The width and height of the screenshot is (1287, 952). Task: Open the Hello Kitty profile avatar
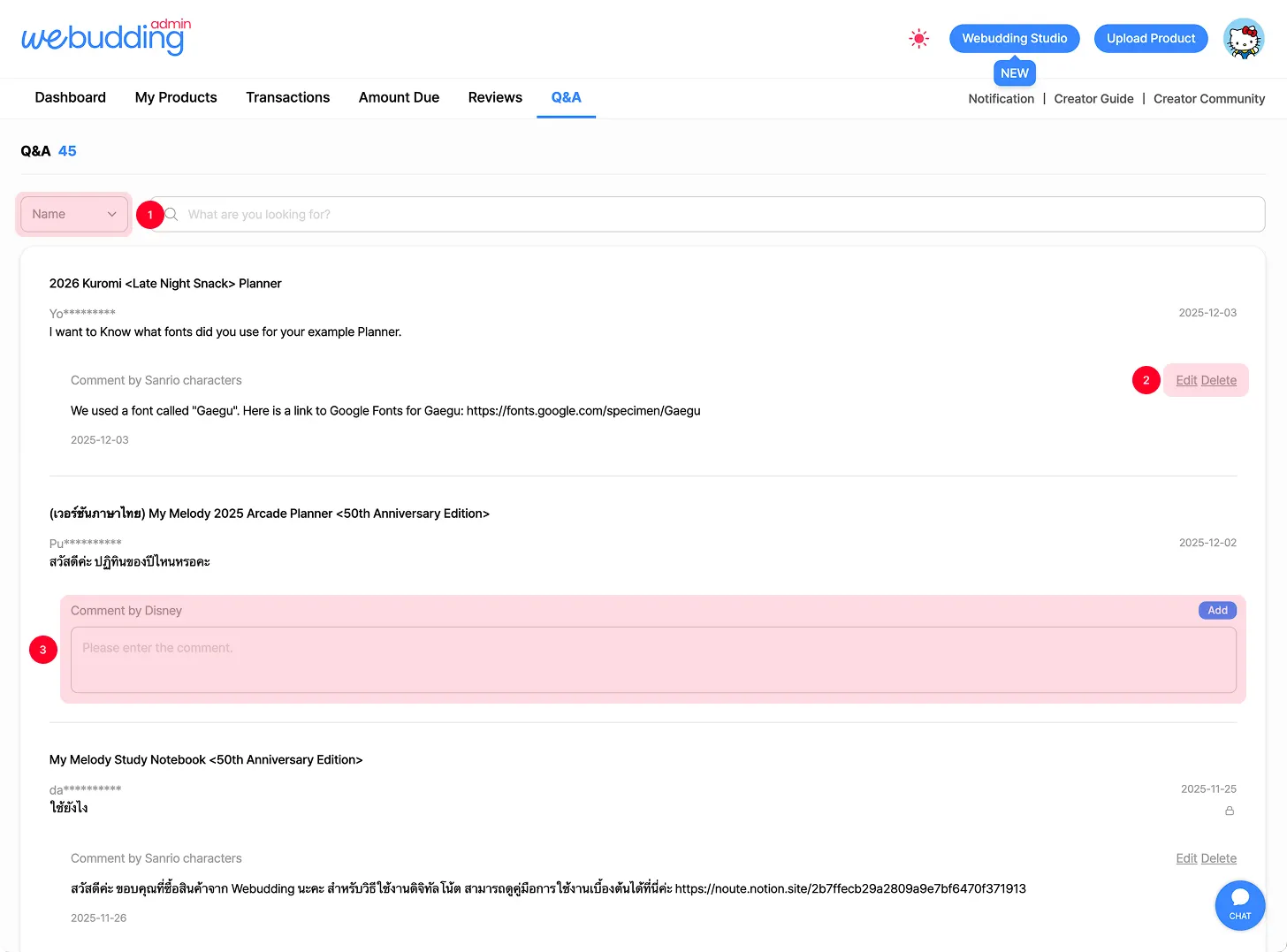[x=1244, y=39]
